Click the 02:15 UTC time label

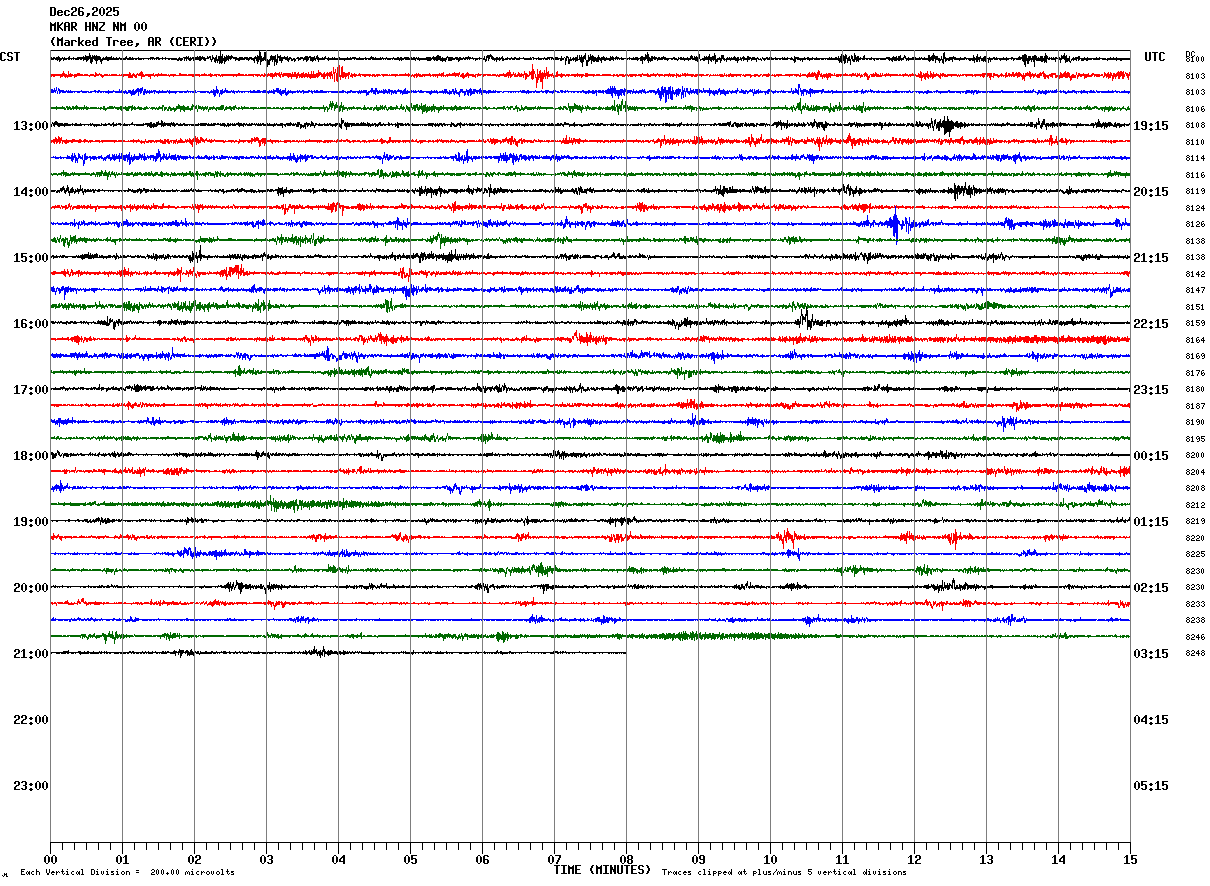[x=1151, y=588]
